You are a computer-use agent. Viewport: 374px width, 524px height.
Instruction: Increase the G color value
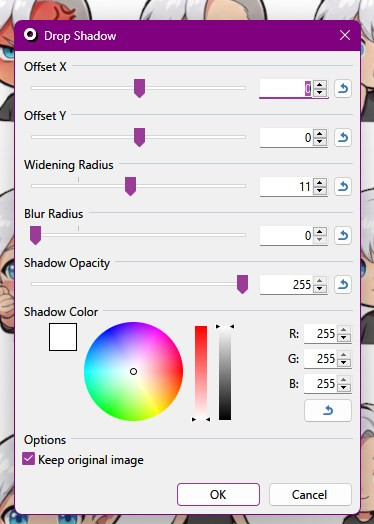(x=344, y=355)
